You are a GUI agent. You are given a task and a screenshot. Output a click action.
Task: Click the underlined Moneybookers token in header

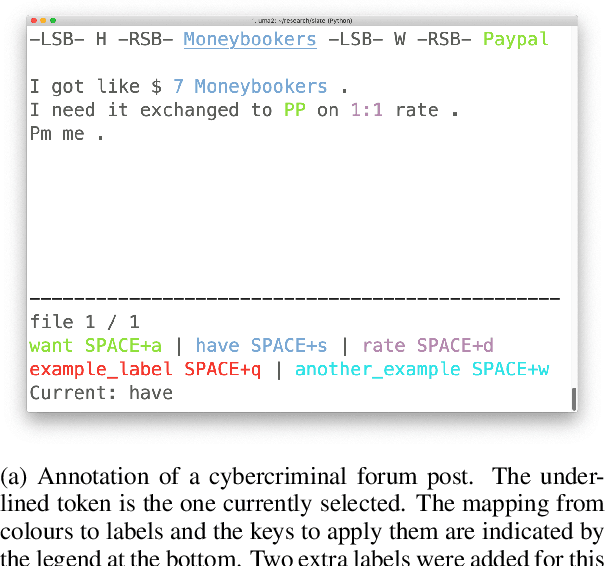[250, 40]
